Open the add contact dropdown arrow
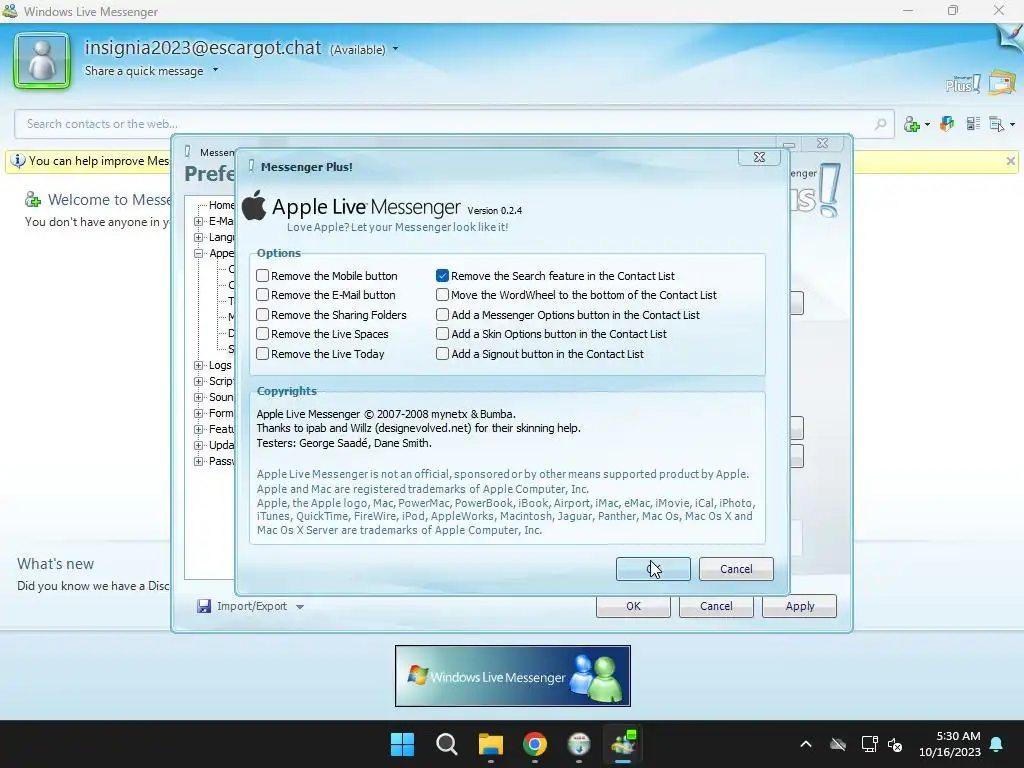Viewport: 1024px width, 768px height. pyautogui.click(x=927, y=124)
